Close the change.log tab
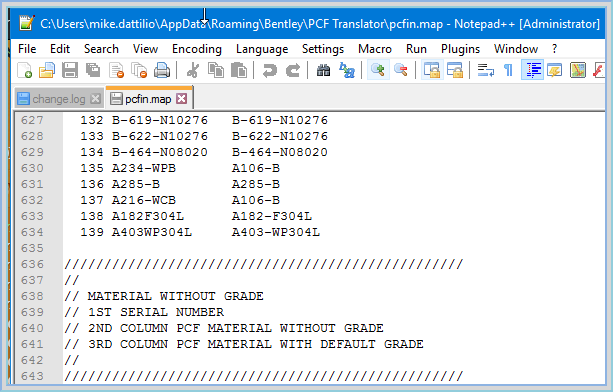 pos(95,99)
